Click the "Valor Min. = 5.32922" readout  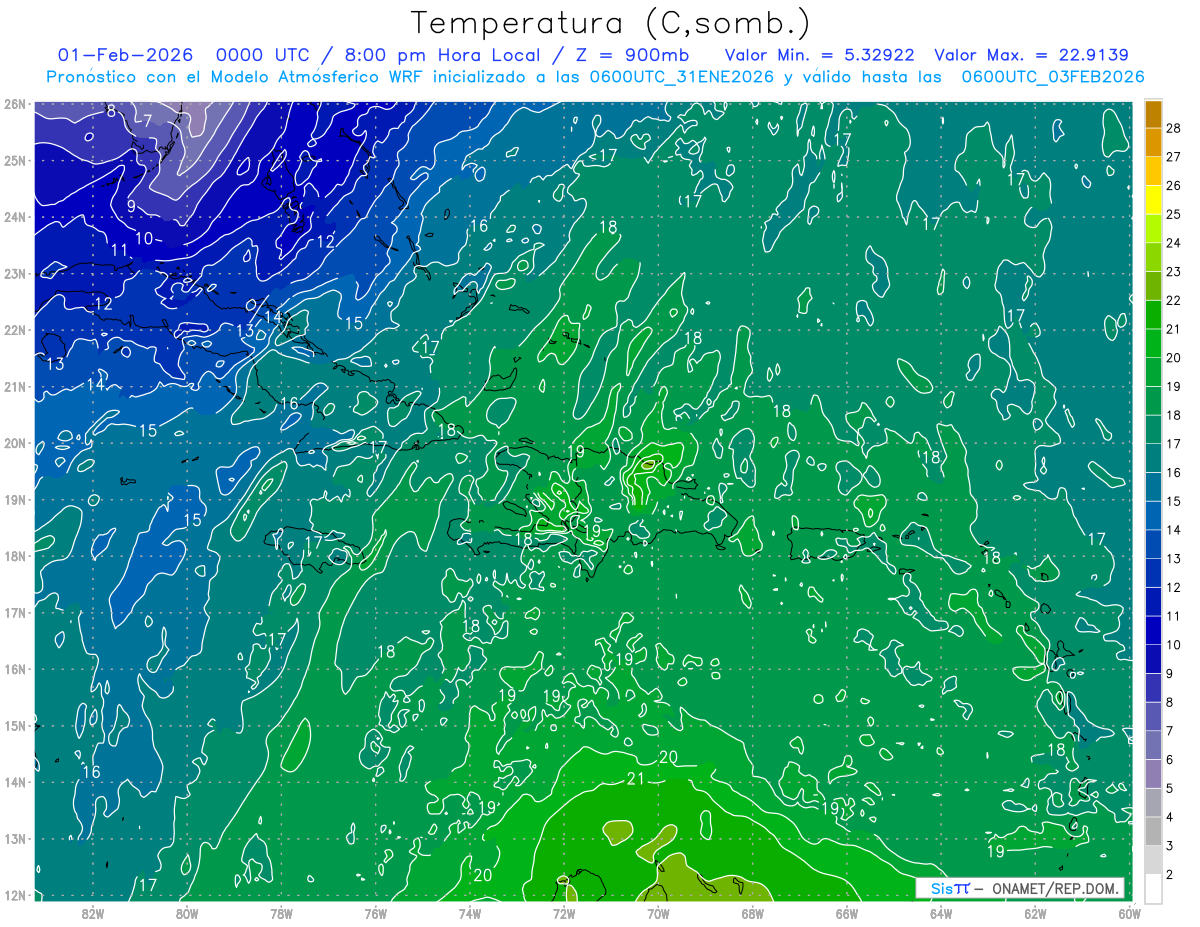(x=820, y=55)
